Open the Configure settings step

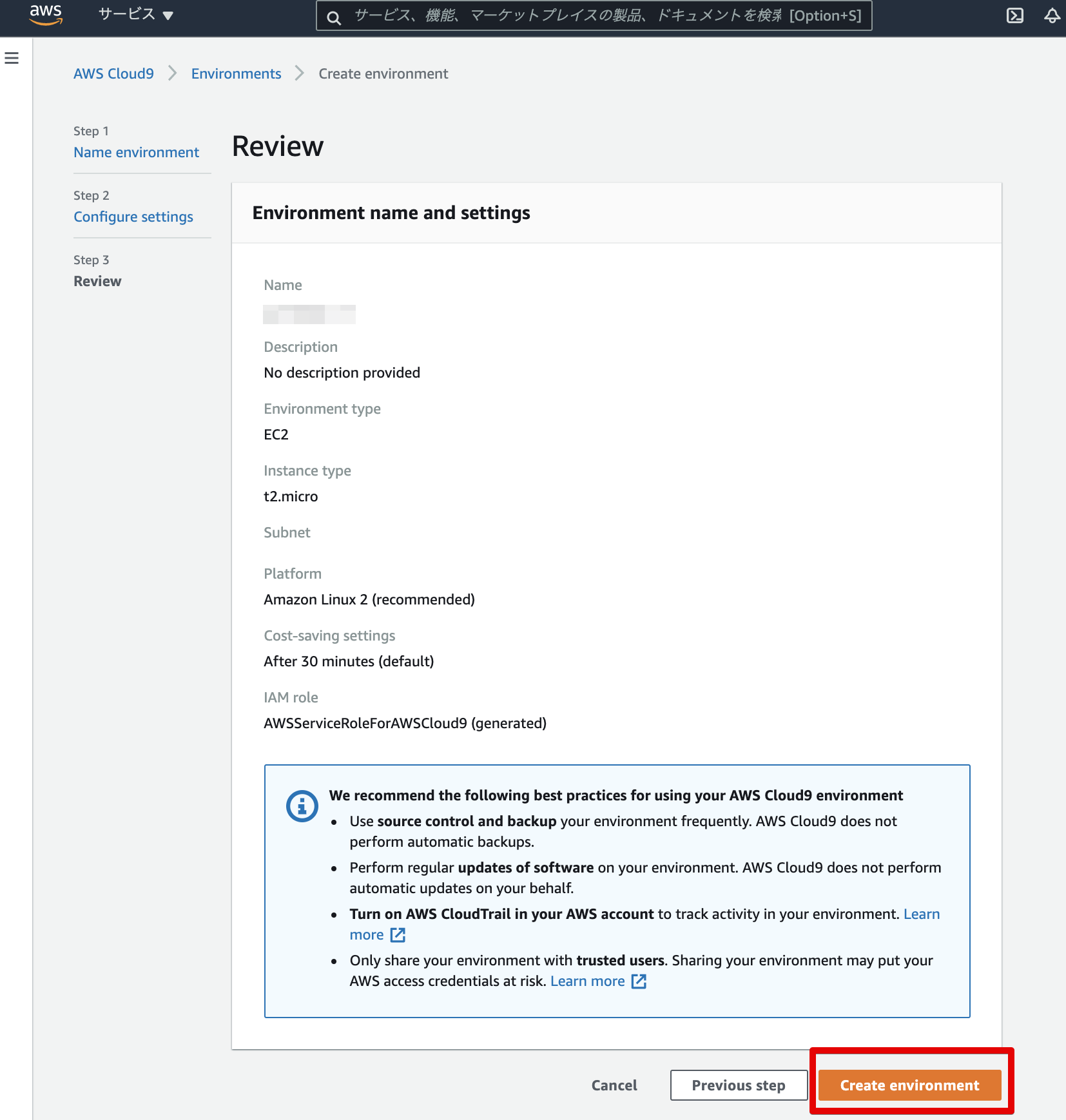coord(133,217)
